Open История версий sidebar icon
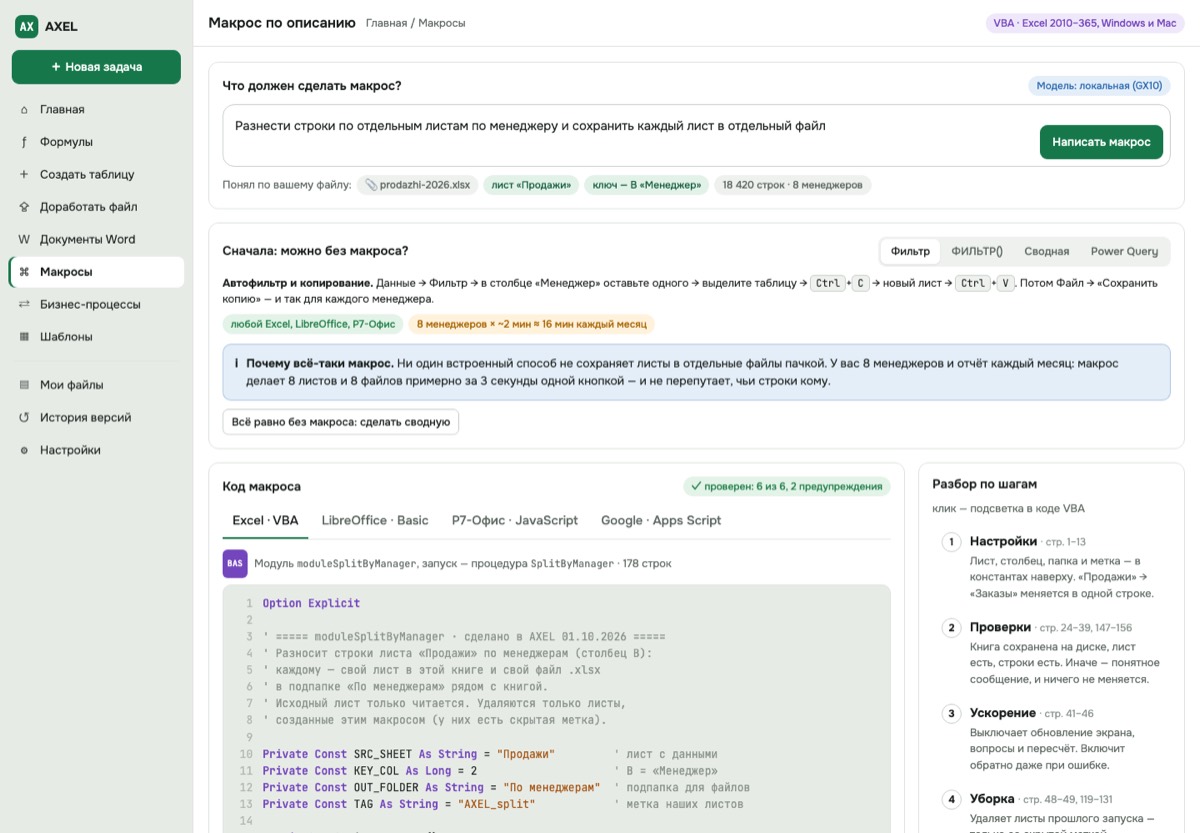 (24, 417)
